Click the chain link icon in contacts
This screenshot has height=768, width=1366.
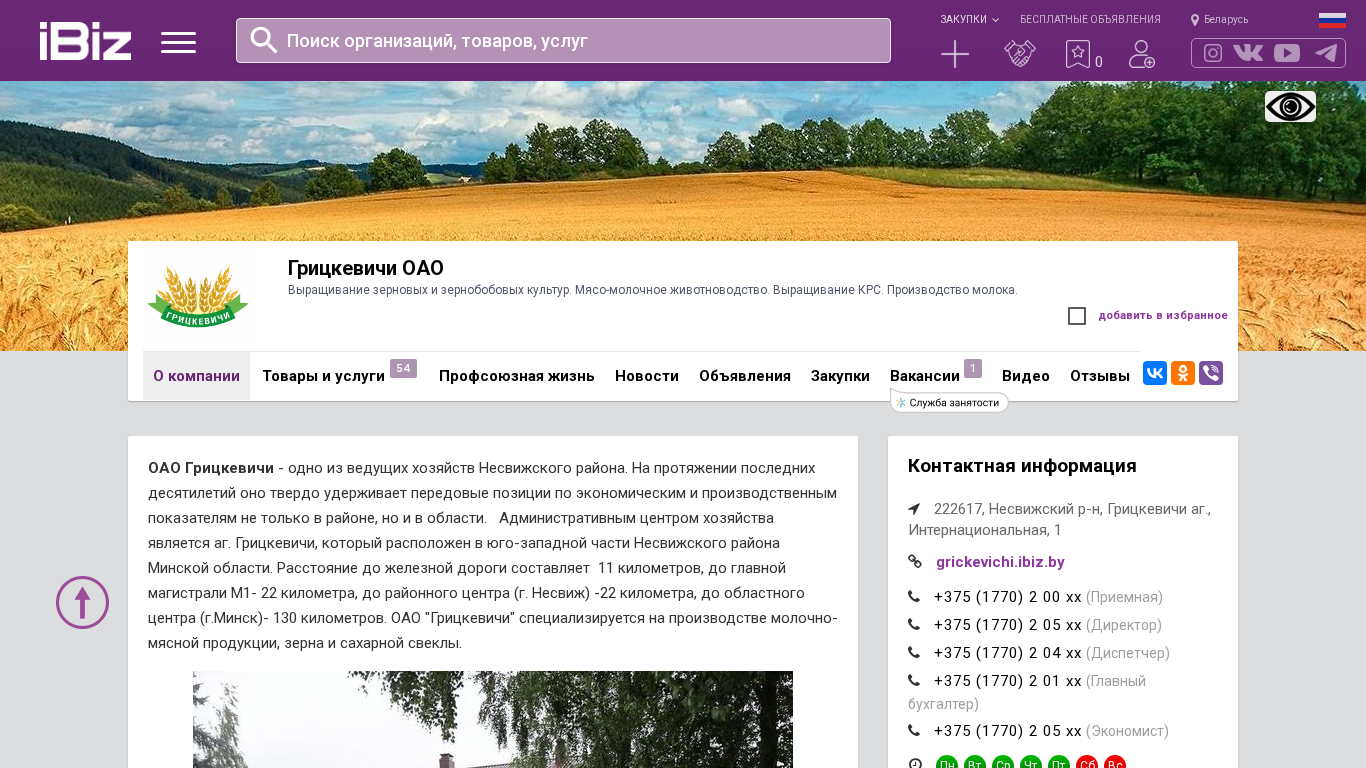coord(915,562)
